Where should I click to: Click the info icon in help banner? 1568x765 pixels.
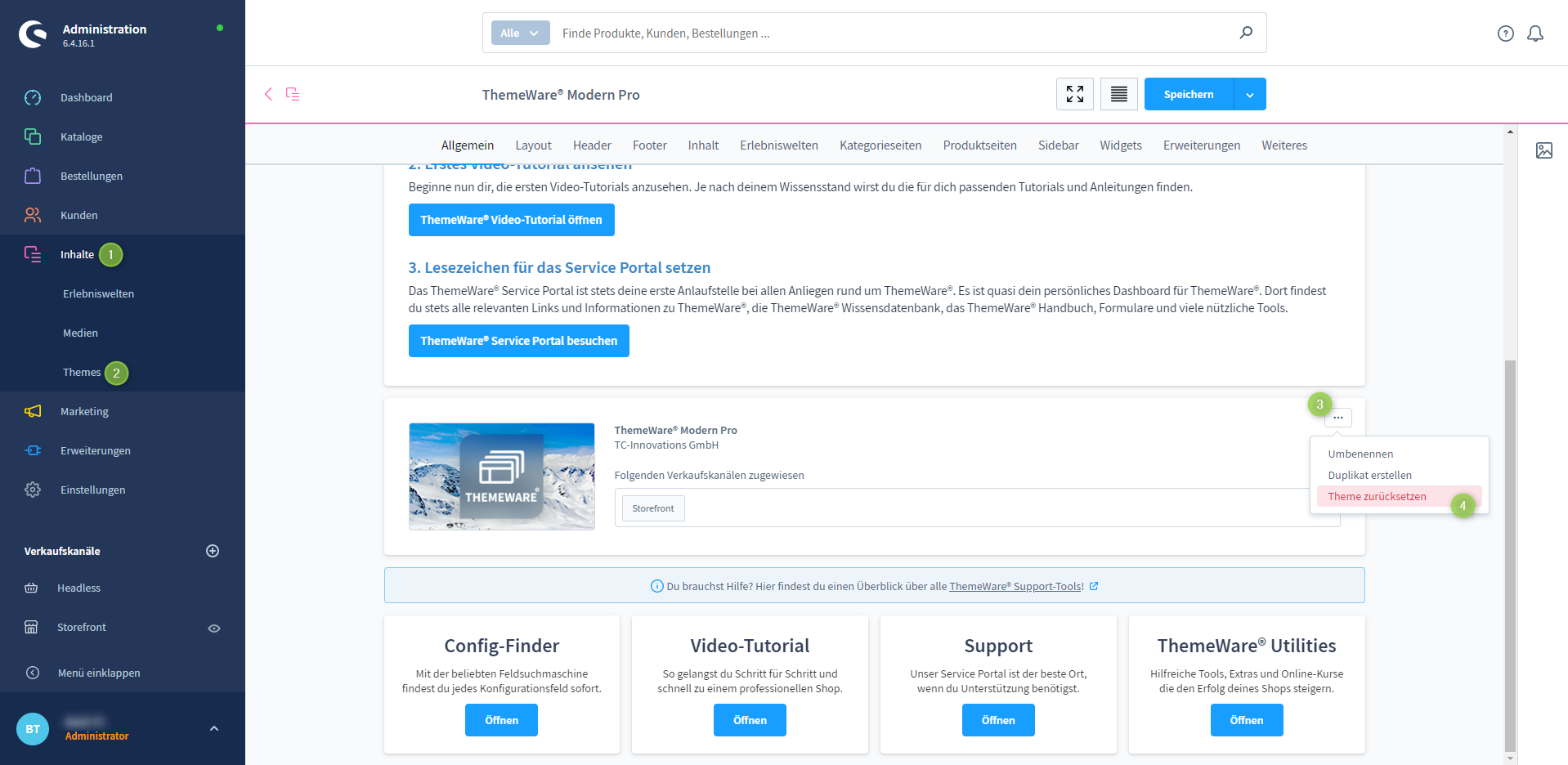(656, 586)
